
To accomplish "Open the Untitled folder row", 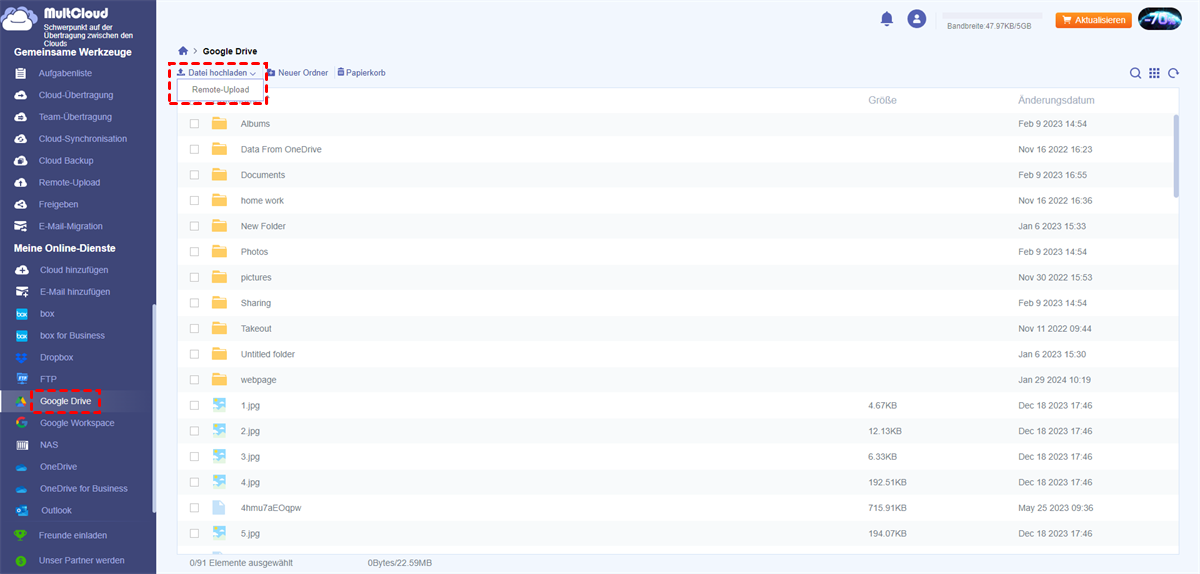I will (x=678, y=354).
